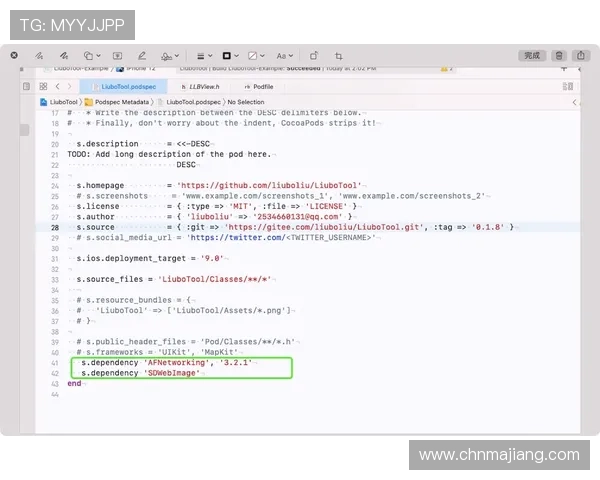
Task: Select the Draw freehand tool
Action: (63, 56)
